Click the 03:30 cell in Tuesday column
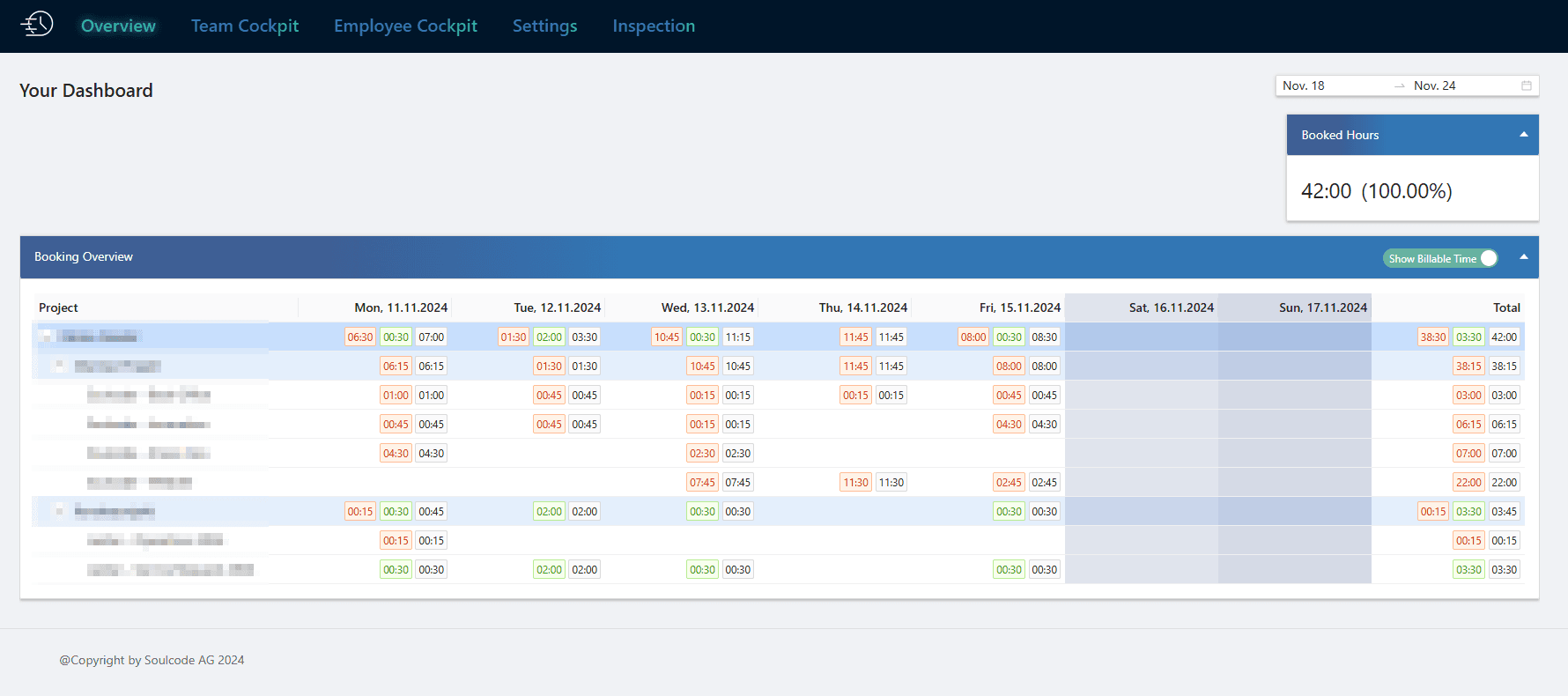Screen dimensions: 1568x696 click(585, 337)
